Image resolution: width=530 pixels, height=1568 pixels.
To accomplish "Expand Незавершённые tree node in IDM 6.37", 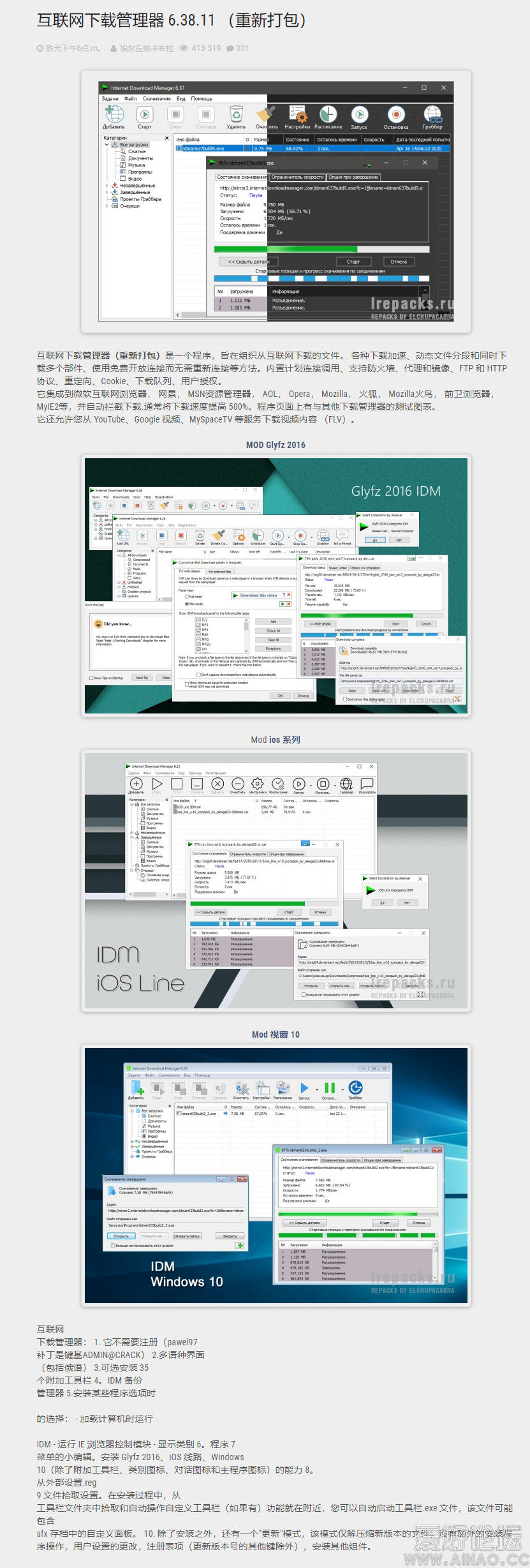I will (x=107, y=186).
